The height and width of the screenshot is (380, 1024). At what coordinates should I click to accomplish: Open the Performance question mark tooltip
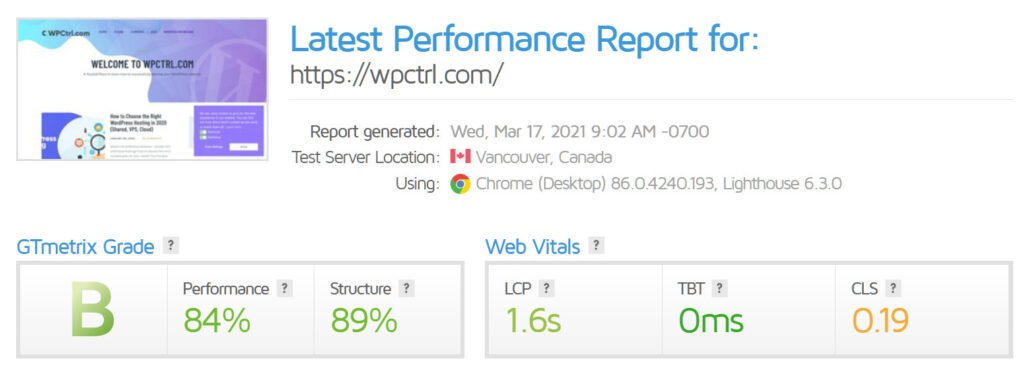[283, 289]
